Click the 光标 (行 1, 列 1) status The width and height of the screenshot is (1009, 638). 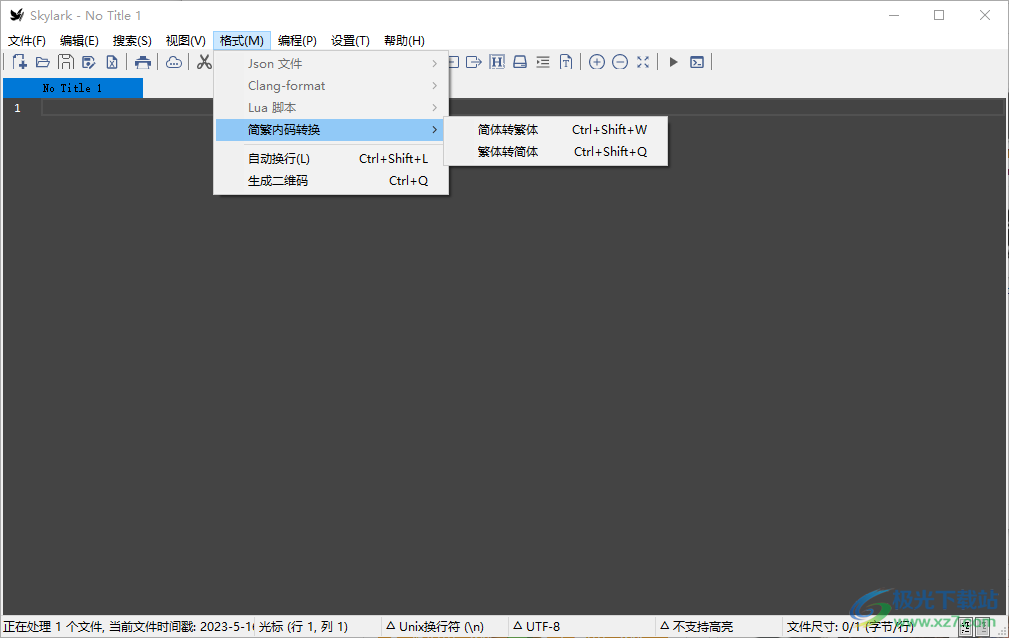coord(303,626)
